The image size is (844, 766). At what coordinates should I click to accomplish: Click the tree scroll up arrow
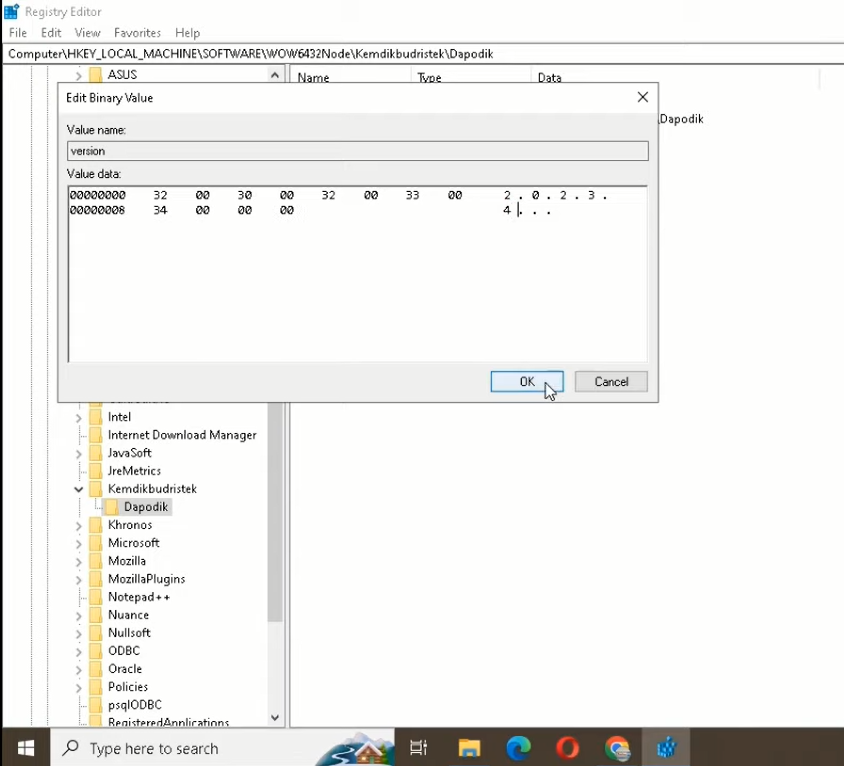[x=275, y=75]
